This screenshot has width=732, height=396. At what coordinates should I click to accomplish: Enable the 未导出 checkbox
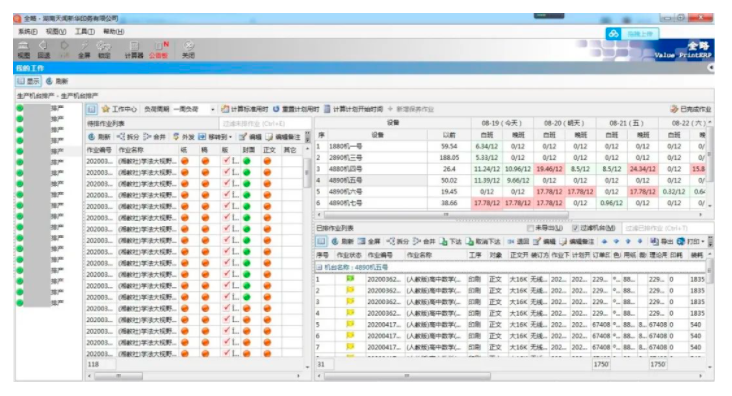(x=530, y=228)
